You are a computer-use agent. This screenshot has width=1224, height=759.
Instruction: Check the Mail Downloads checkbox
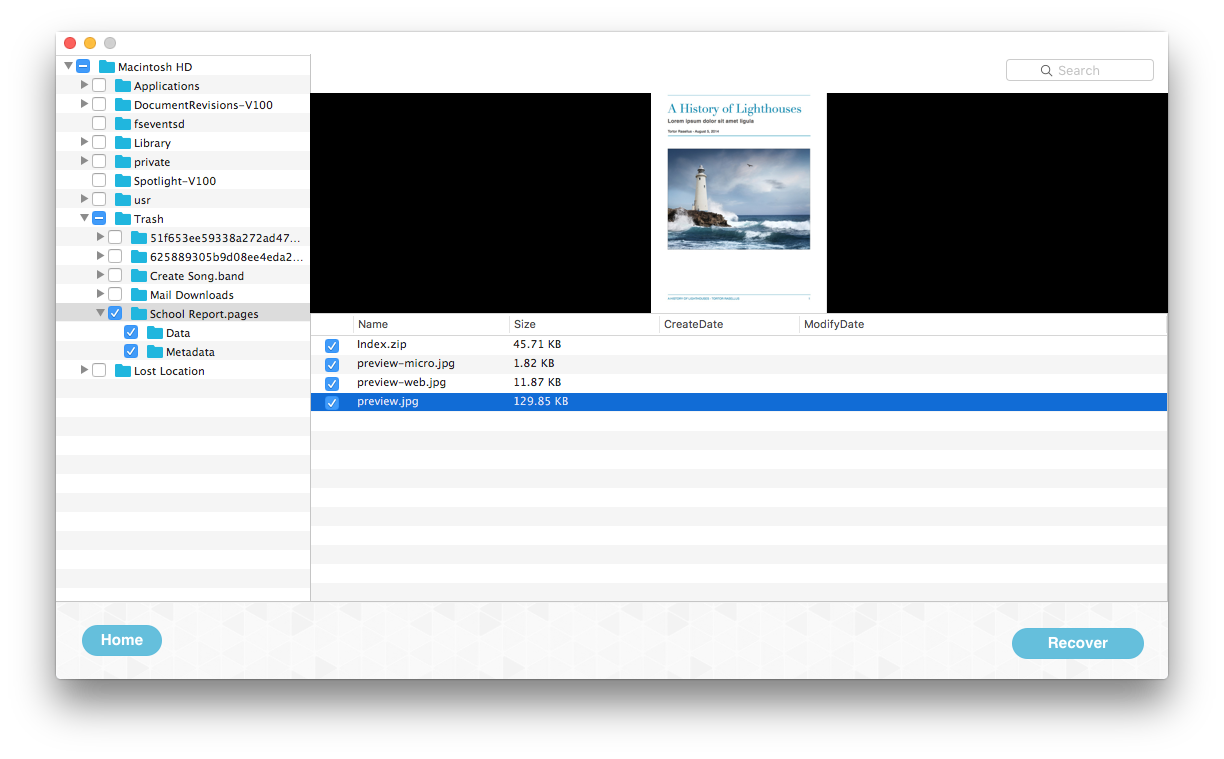coord(115,295)
